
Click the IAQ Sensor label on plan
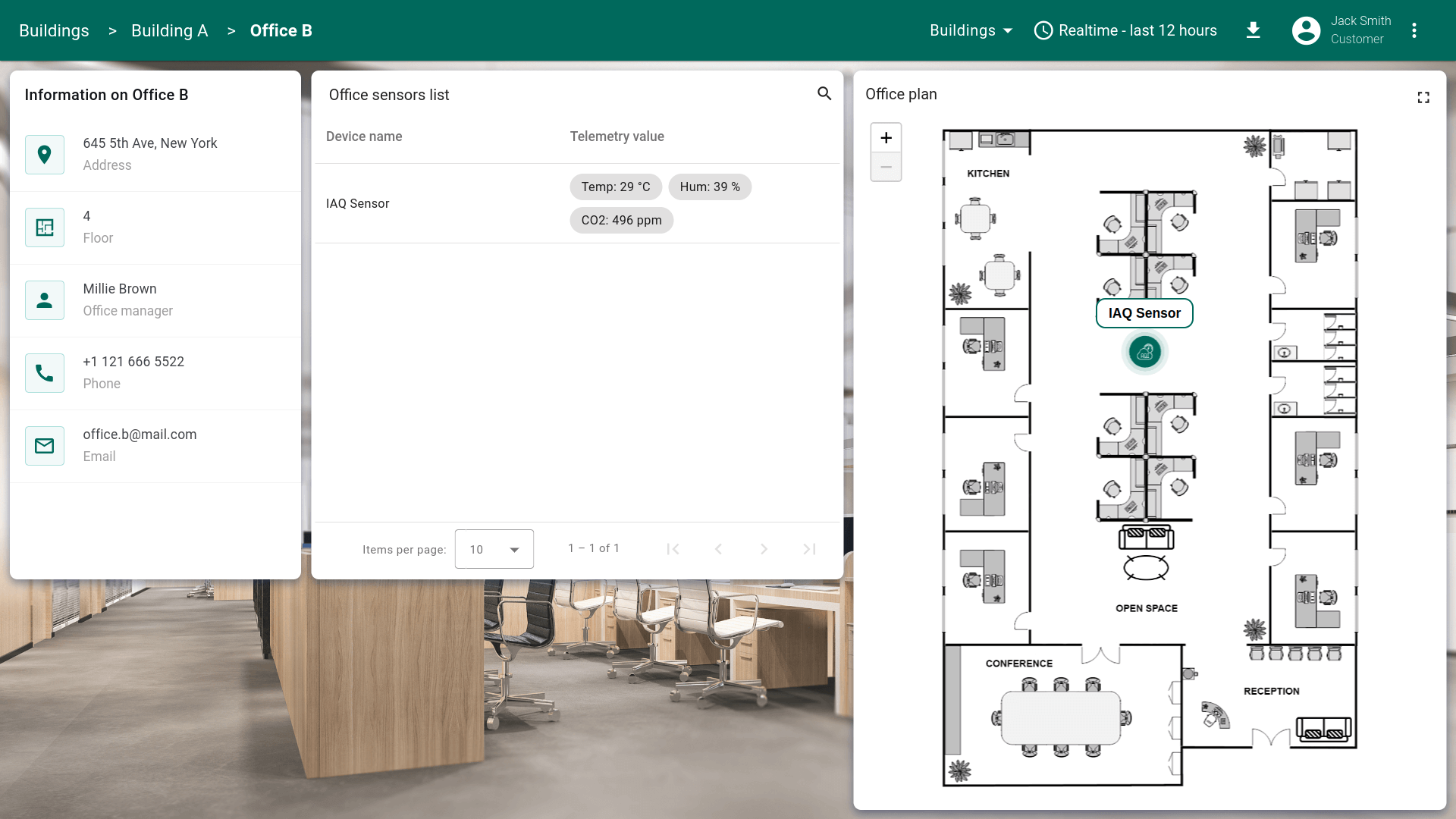click(x=1144, y=313)
